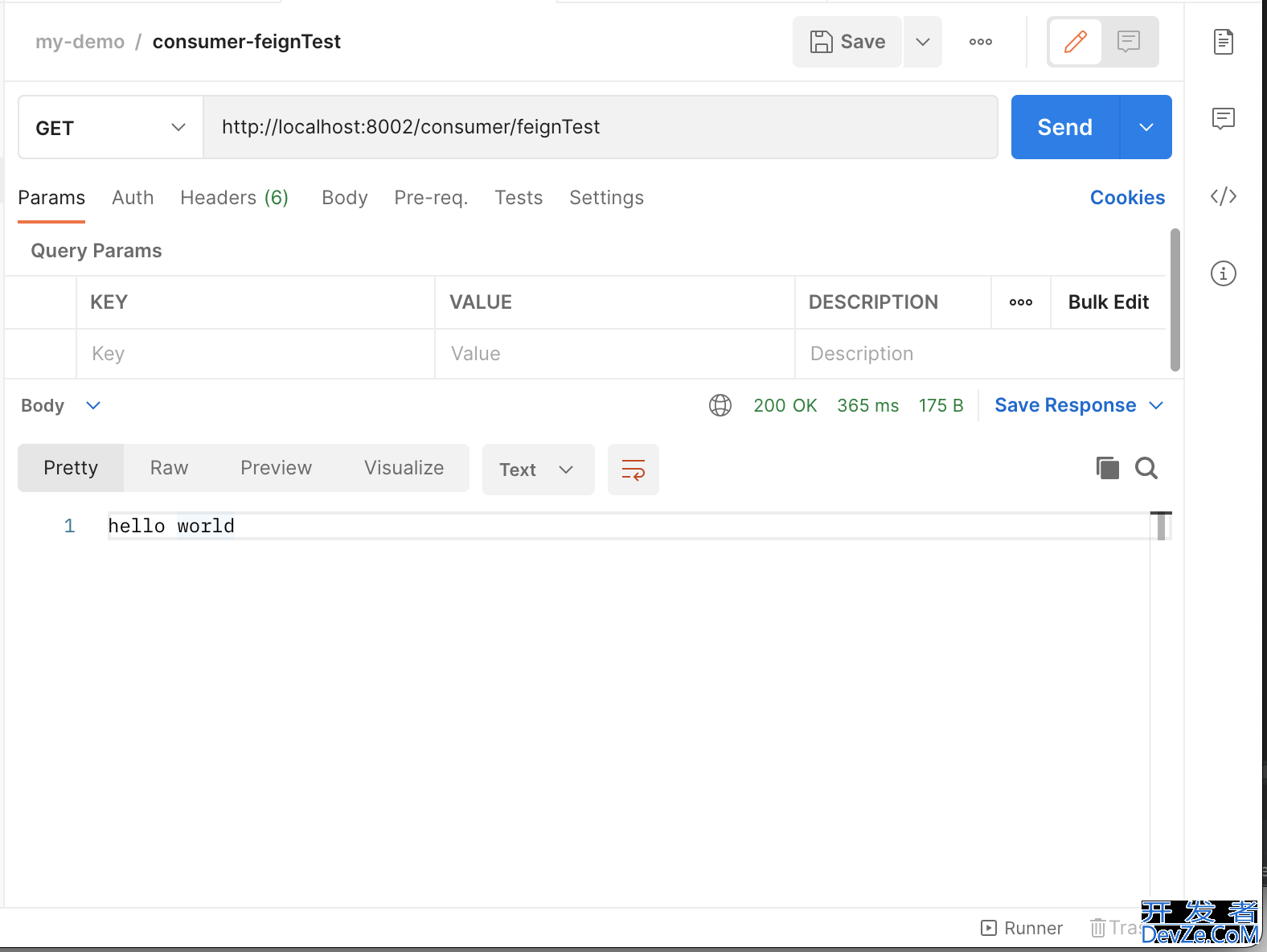This screenshot has height=952, width=1267.
Task: Click the Save floppy disk icon
Action: click(821, 42)
